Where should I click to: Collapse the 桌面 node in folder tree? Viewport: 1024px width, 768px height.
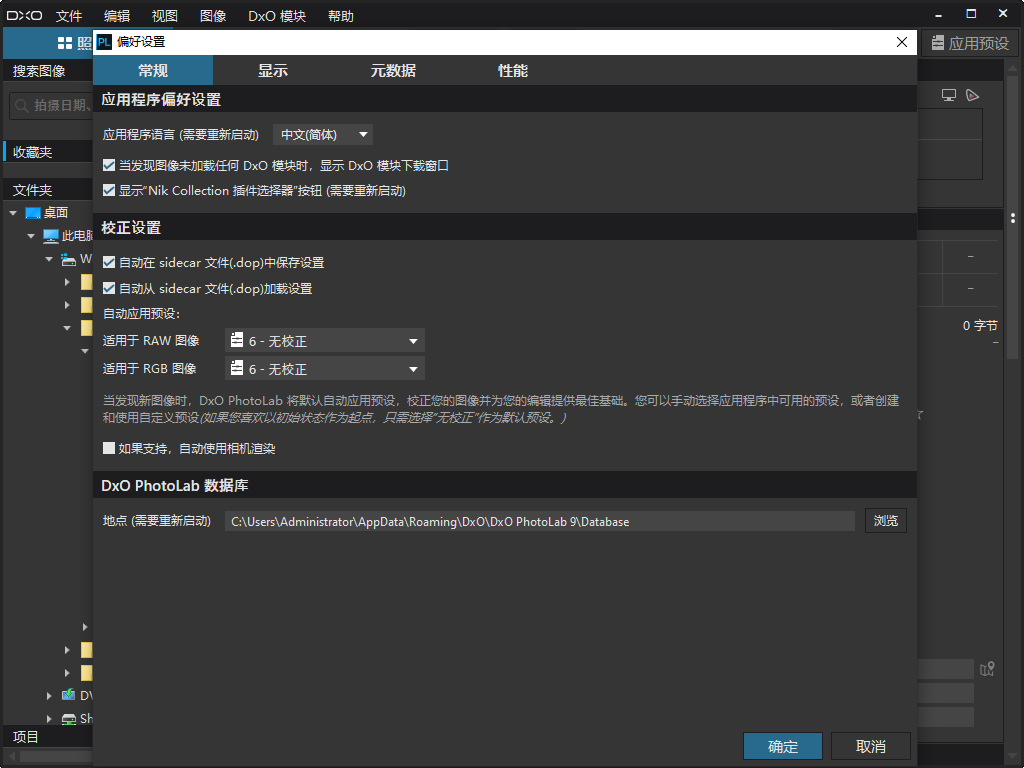12,212
